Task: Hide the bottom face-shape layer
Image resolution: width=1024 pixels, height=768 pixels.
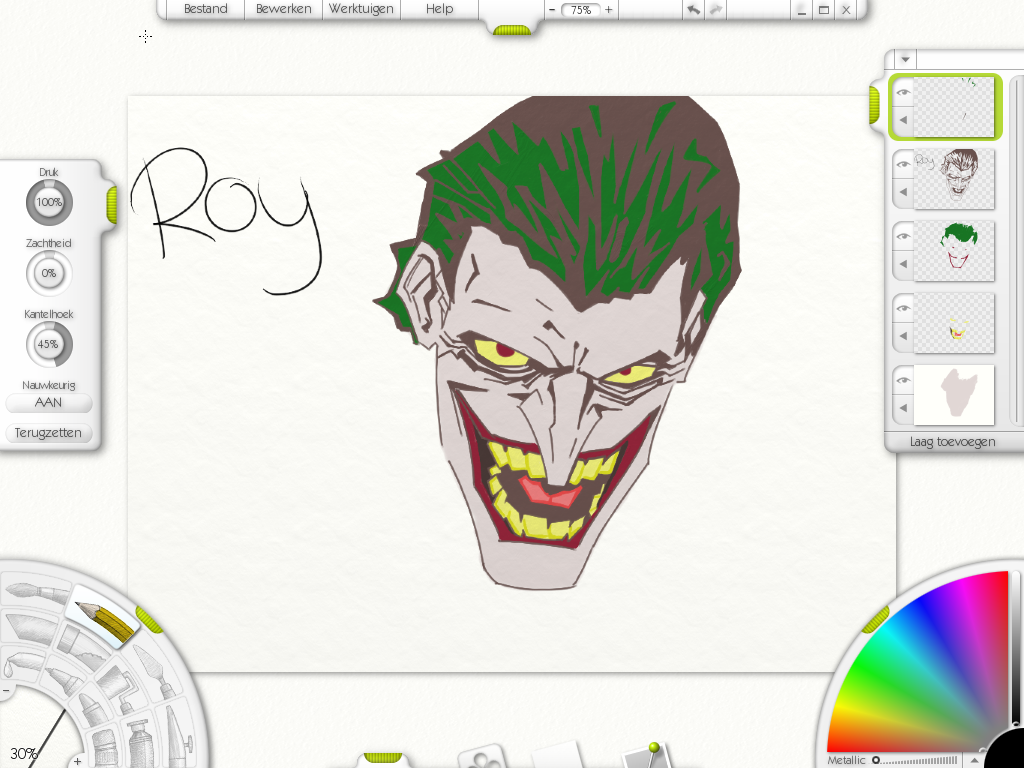Action: (902, 380)
